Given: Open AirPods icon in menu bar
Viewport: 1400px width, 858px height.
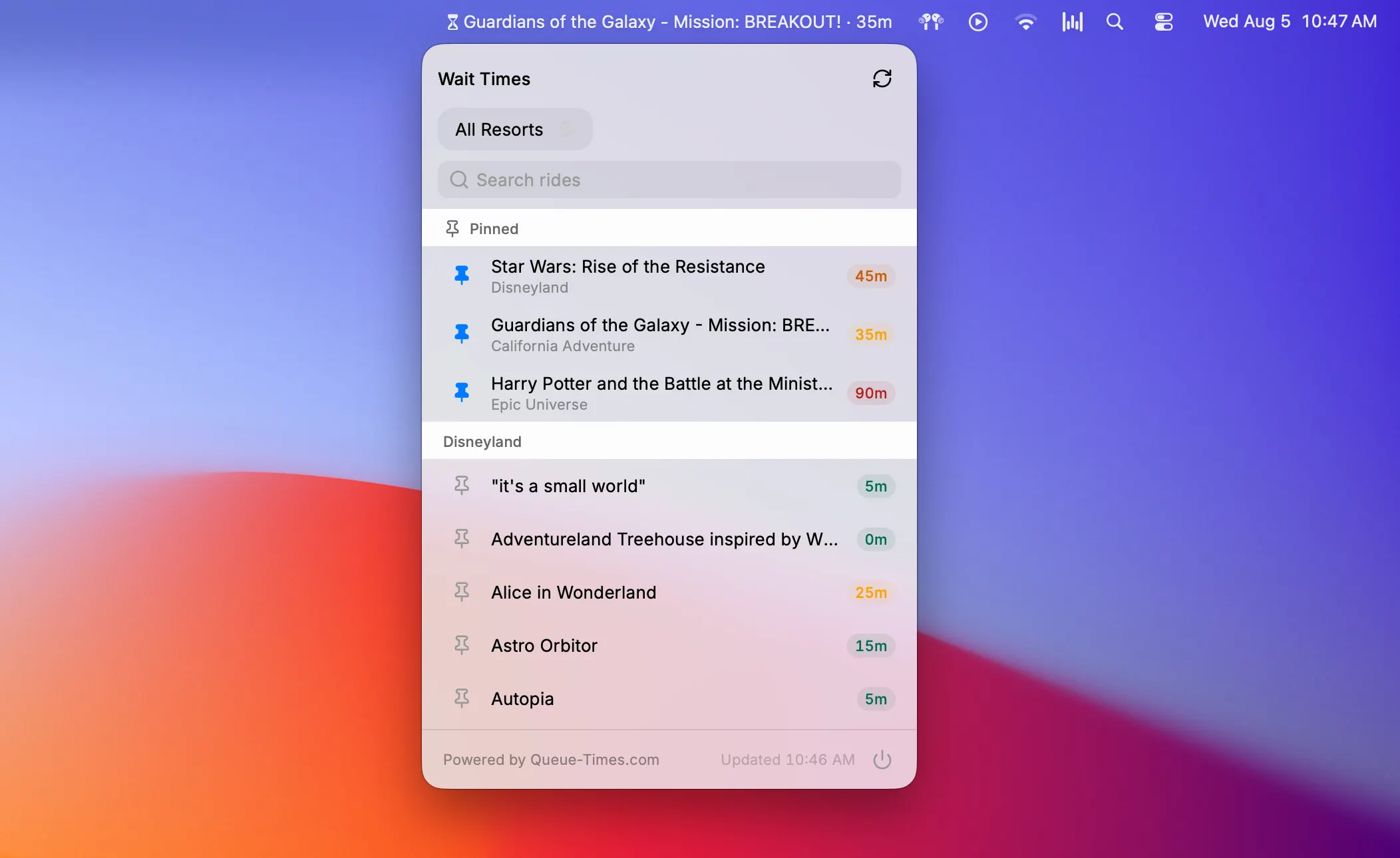Looking at the screenshot, I should 931,22.
